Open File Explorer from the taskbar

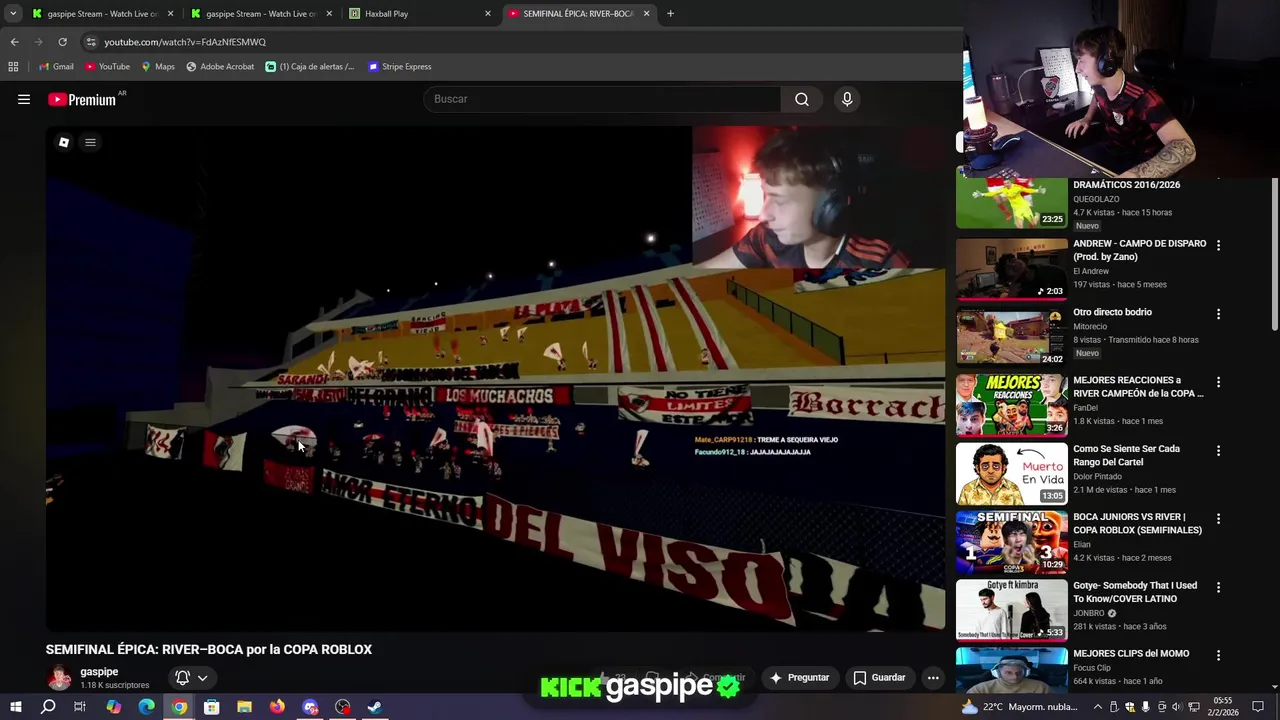244,707
